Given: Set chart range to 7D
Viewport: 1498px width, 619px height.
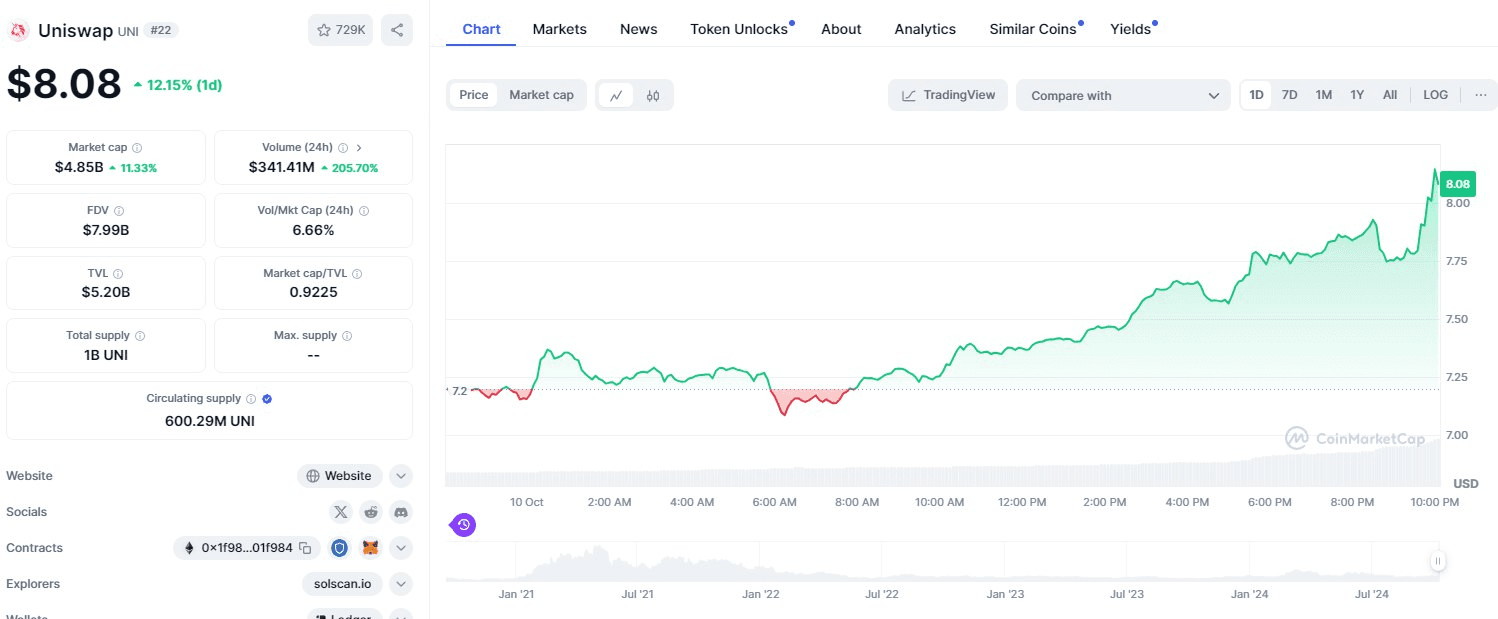Looking at the screenshot, I should pyautogui.click(x=1290, y=95).
